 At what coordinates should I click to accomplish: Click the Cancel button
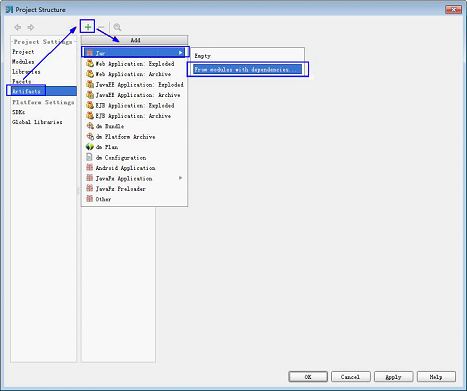[351, 377]
